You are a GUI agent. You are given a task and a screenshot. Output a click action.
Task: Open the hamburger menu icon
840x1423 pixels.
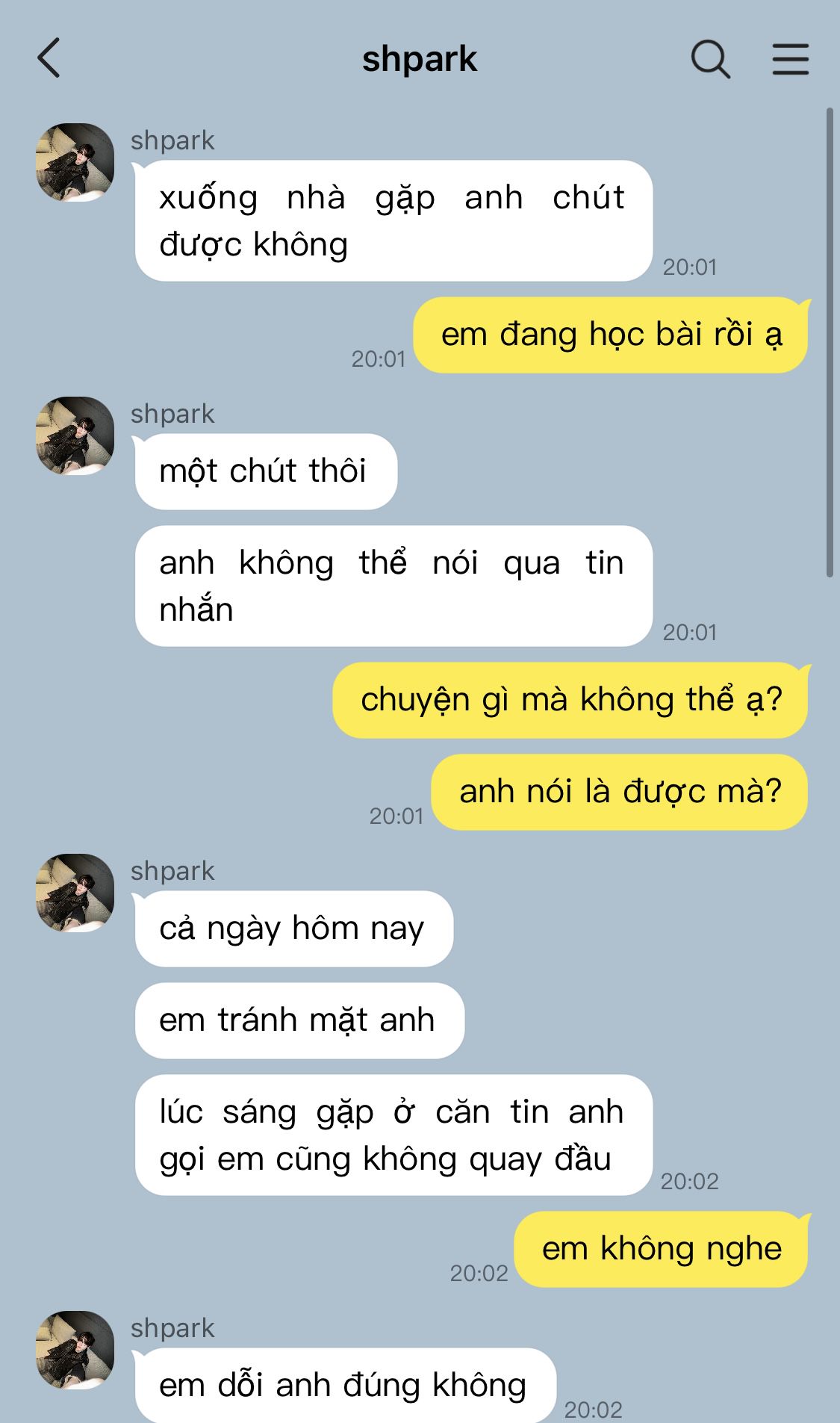point(790,59)
